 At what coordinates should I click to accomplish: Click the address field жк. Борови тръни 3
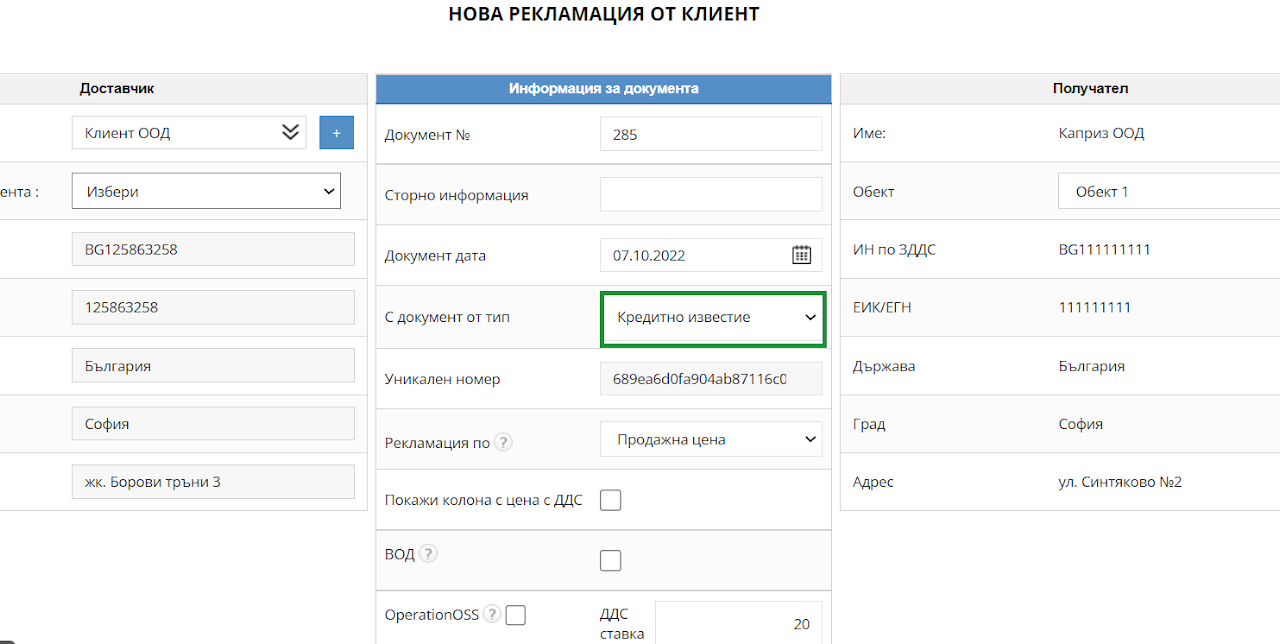pyautogui.click(x=213, y=482)
